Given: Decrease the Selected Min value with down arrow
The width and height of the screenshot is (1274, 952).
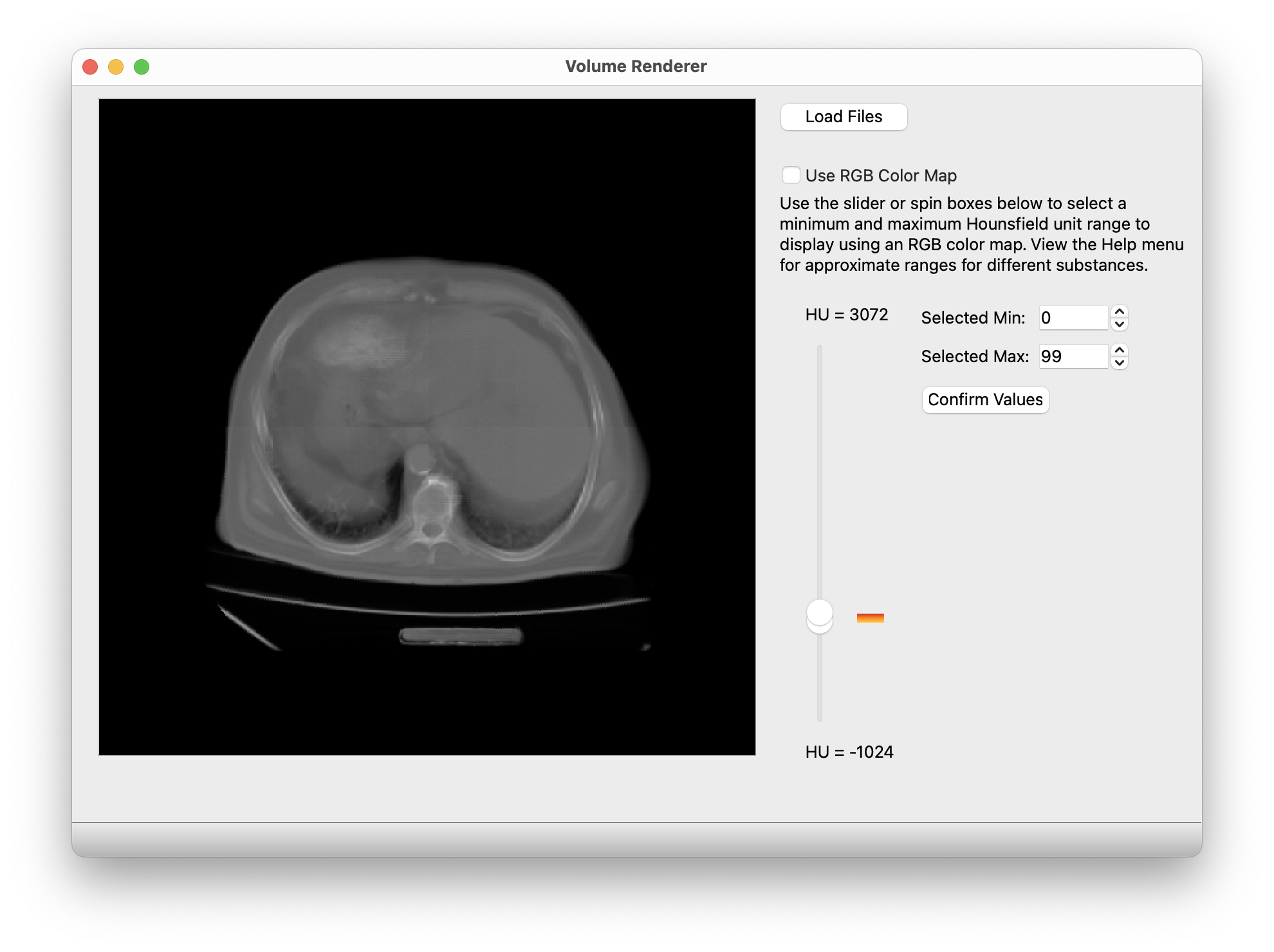Looking at the screenshot, I should pos(1120,324).
